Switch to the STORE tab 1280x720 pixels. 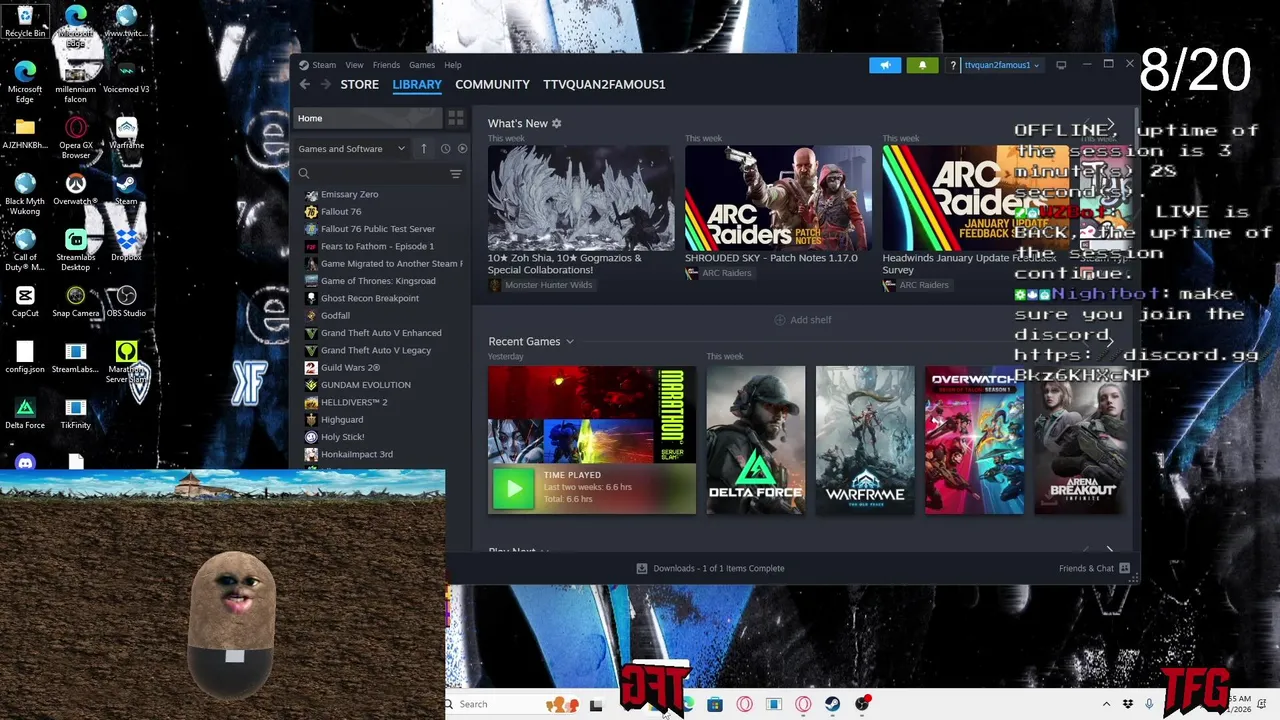pyautogui.click(x=359, y=85)
